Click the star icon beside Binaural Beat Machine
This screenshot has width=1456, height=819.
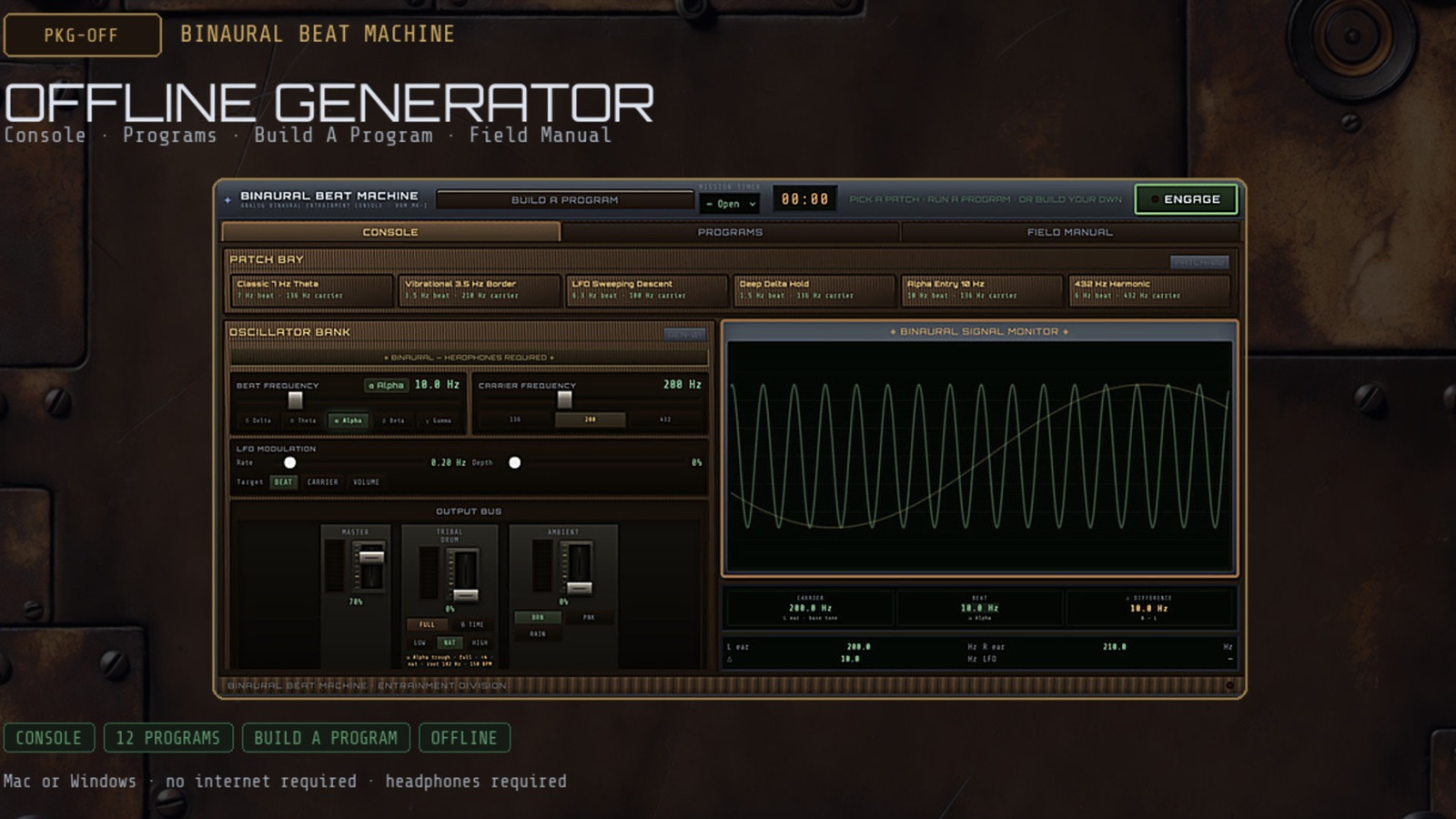pyautogui.click(x=227, y=199)
